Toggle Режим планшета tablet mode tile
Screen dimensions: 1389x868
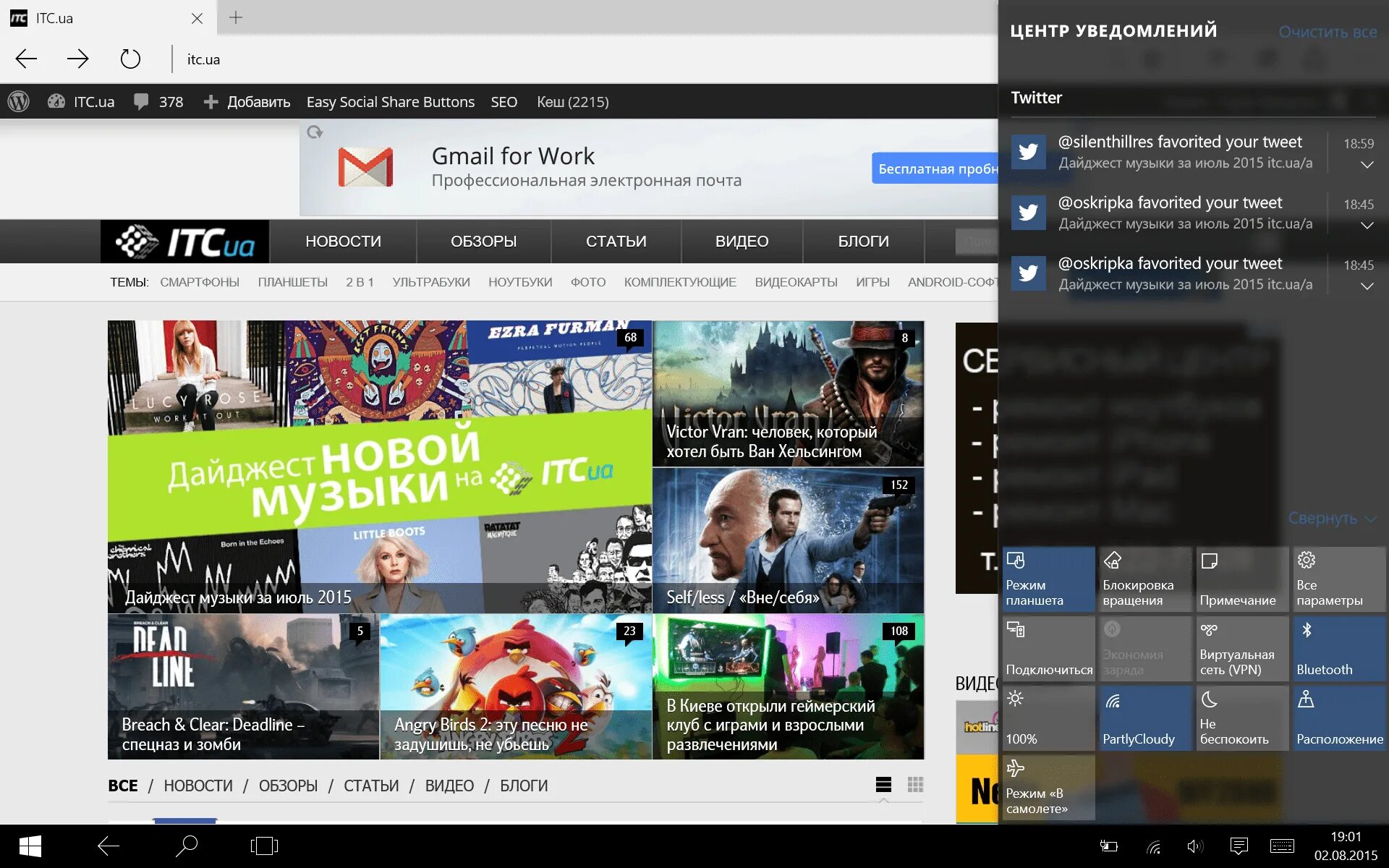click(1048, 579)
